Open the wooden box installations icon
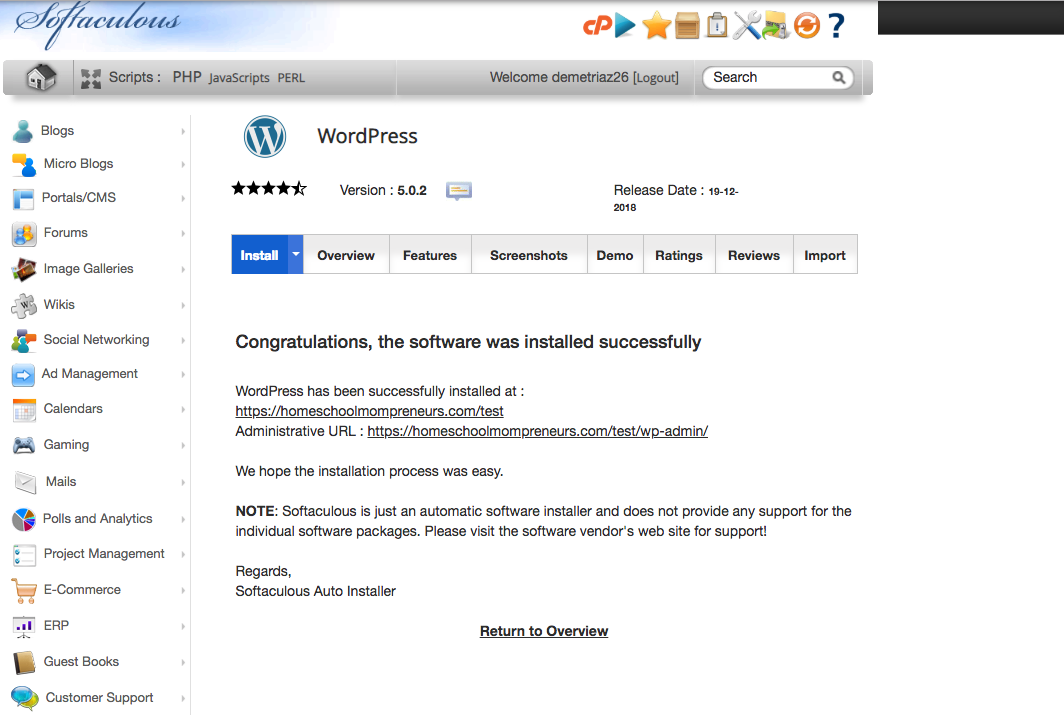The image size is (1064, 715). point(687,26)
